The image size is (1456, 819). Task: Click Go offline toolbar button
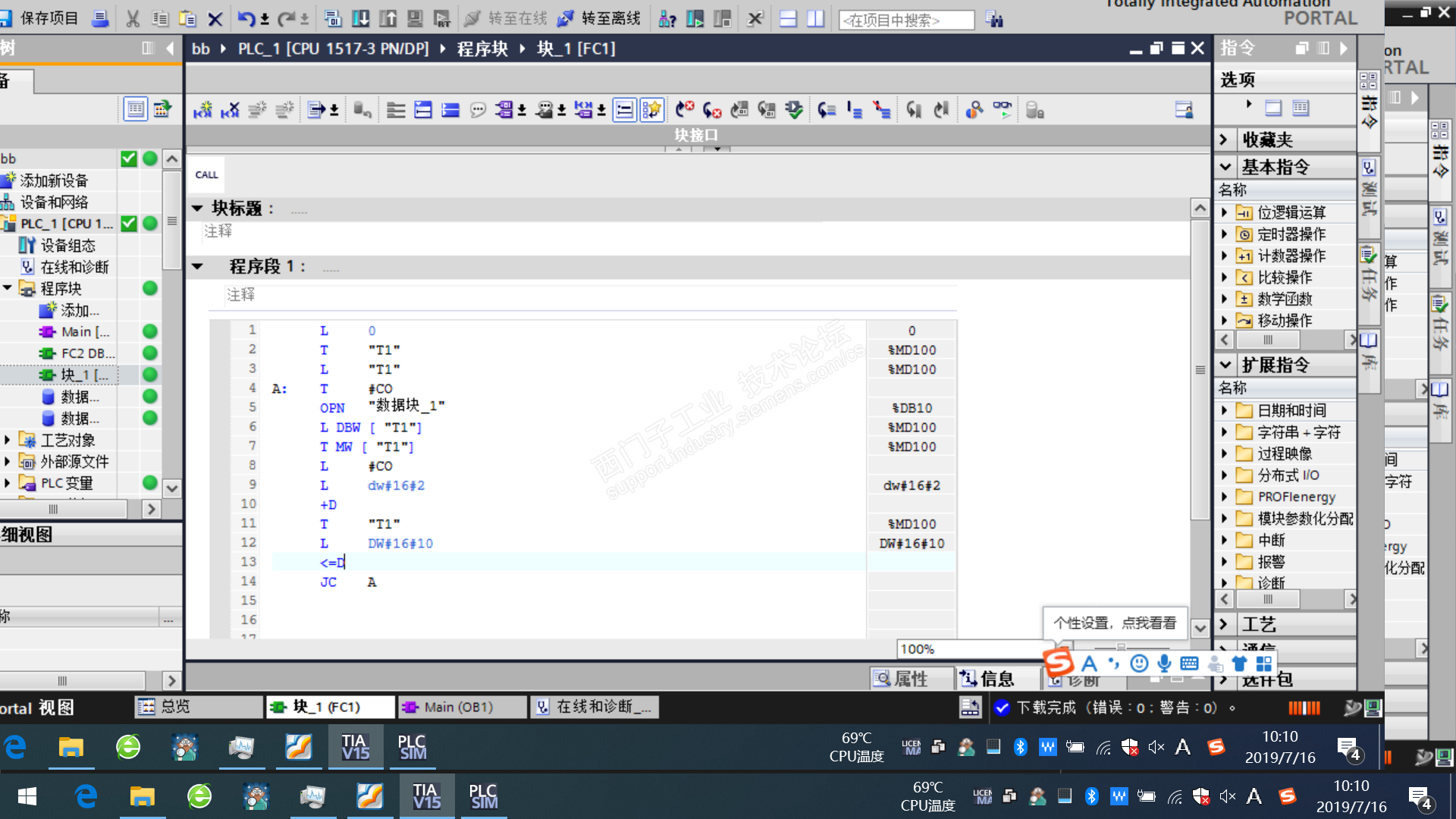coord(599,18)
